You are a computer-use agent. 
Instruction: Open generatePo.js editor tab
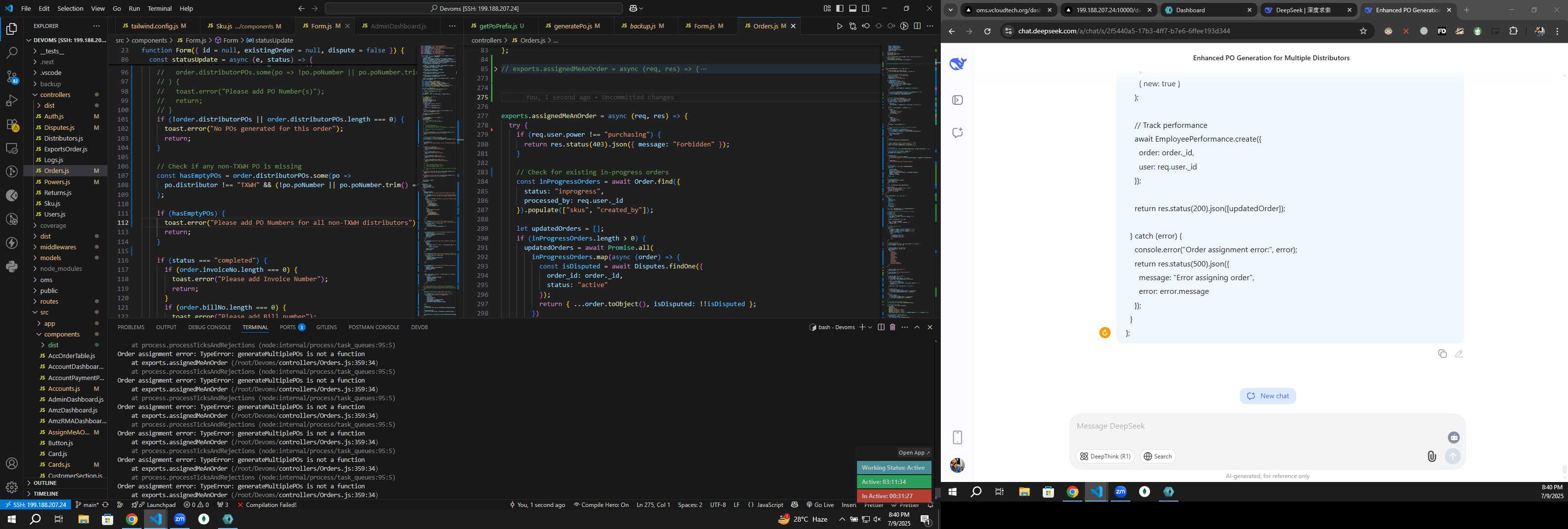click(572, 26)
